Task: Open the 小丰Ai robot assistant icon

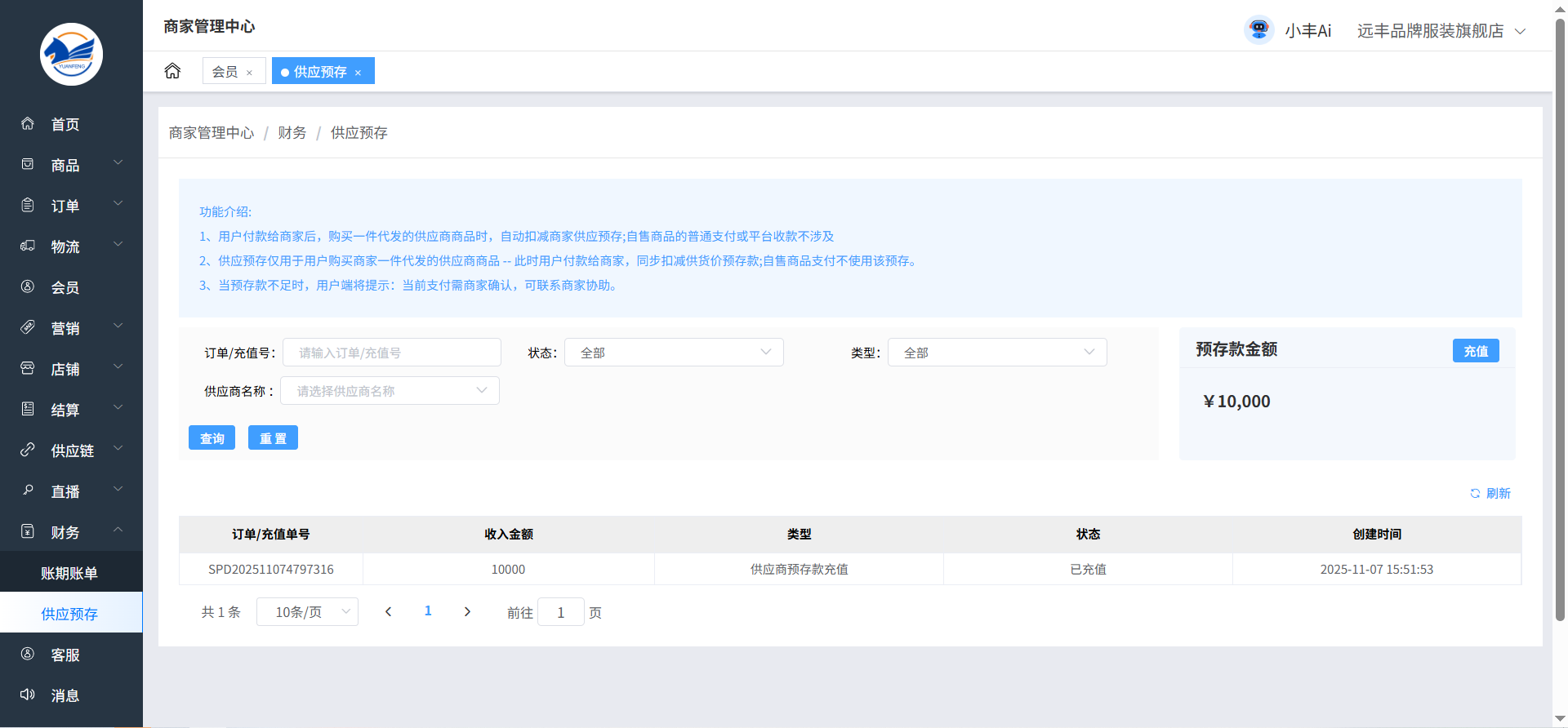Action: point(1258,30)
